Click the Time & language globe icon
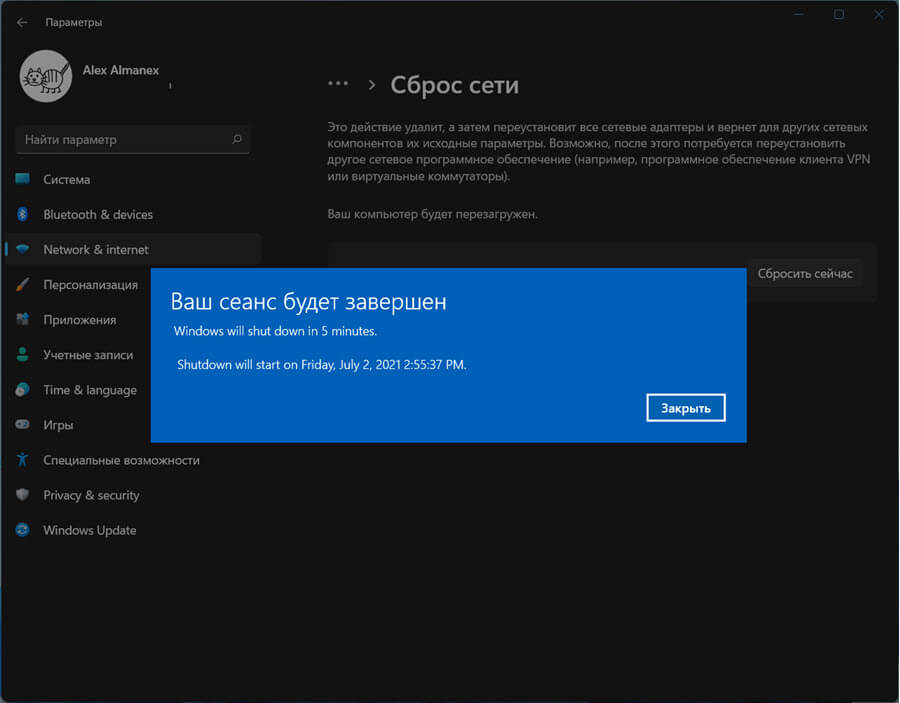The height and width of the screenshot is (703, 900). coord(22,389)
